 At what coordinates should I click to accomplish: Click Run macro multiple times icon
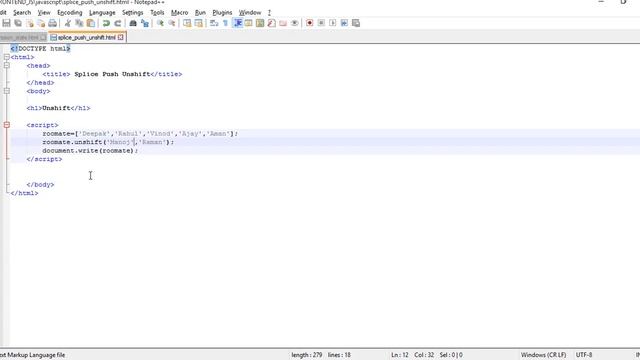pyautogui.click(x=344, y=23)
